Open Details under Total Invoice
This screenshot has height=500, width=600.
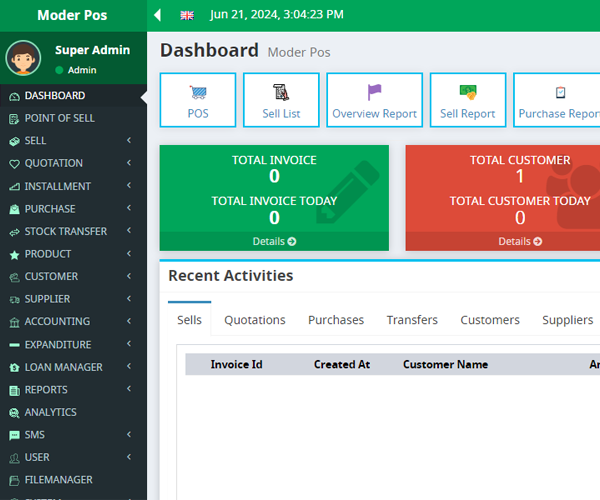tap(274, 241)
